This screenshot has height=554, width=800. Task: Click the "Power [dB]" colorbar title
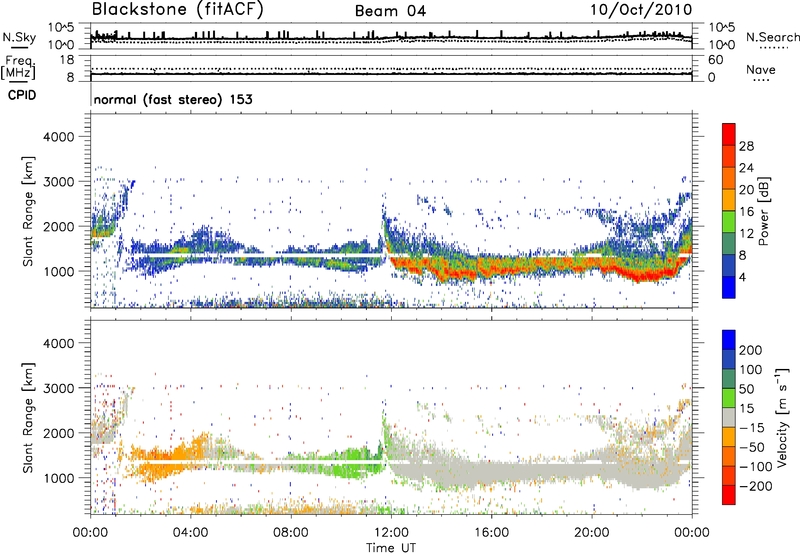pos(763,211)
